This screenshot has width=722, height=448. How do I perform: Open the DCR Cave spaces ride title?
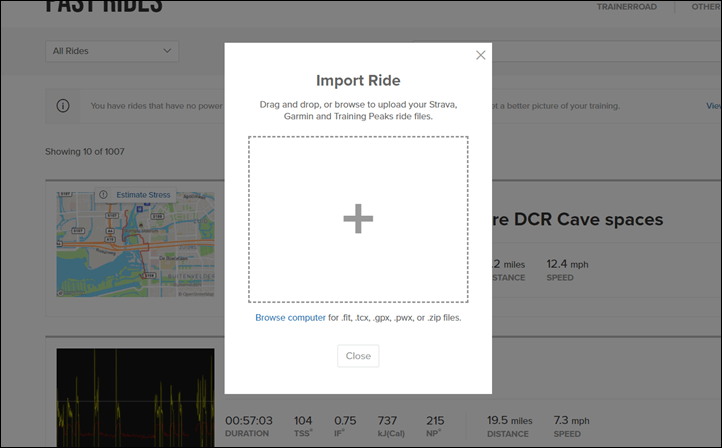tap(577, 220)
